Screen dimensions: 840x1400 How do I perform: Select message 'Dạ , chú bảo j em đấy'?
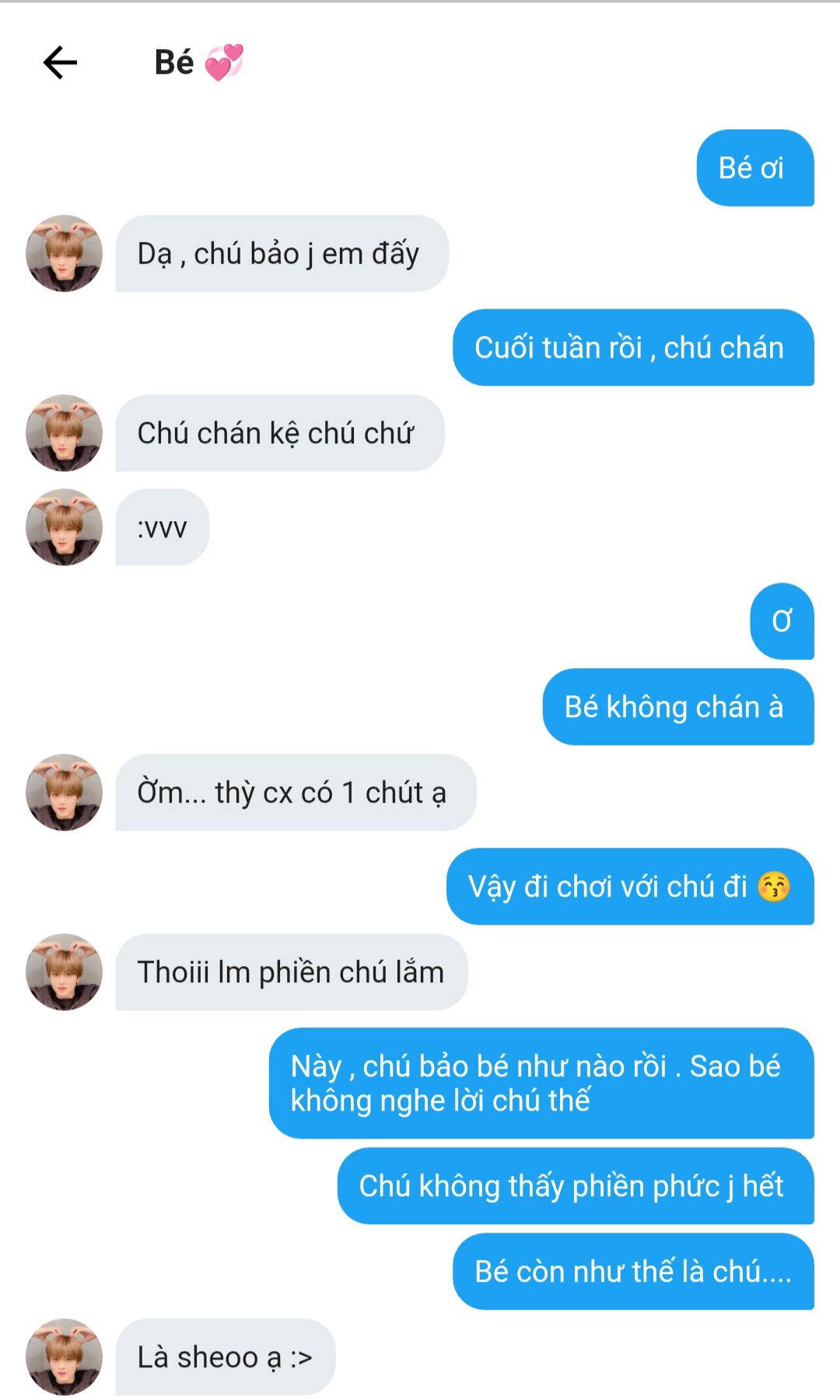[282, 254]
